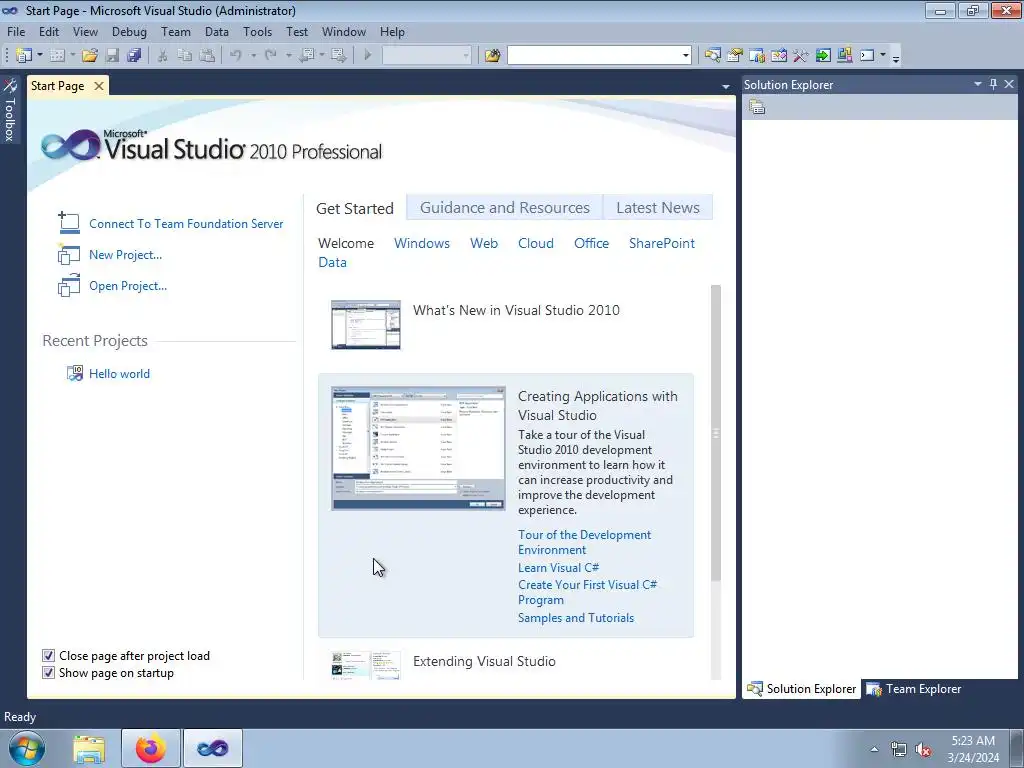The image size is (1024, 768).
Task: Click the Connect To Team Foundation Server icon
Action: pos(69,223)
